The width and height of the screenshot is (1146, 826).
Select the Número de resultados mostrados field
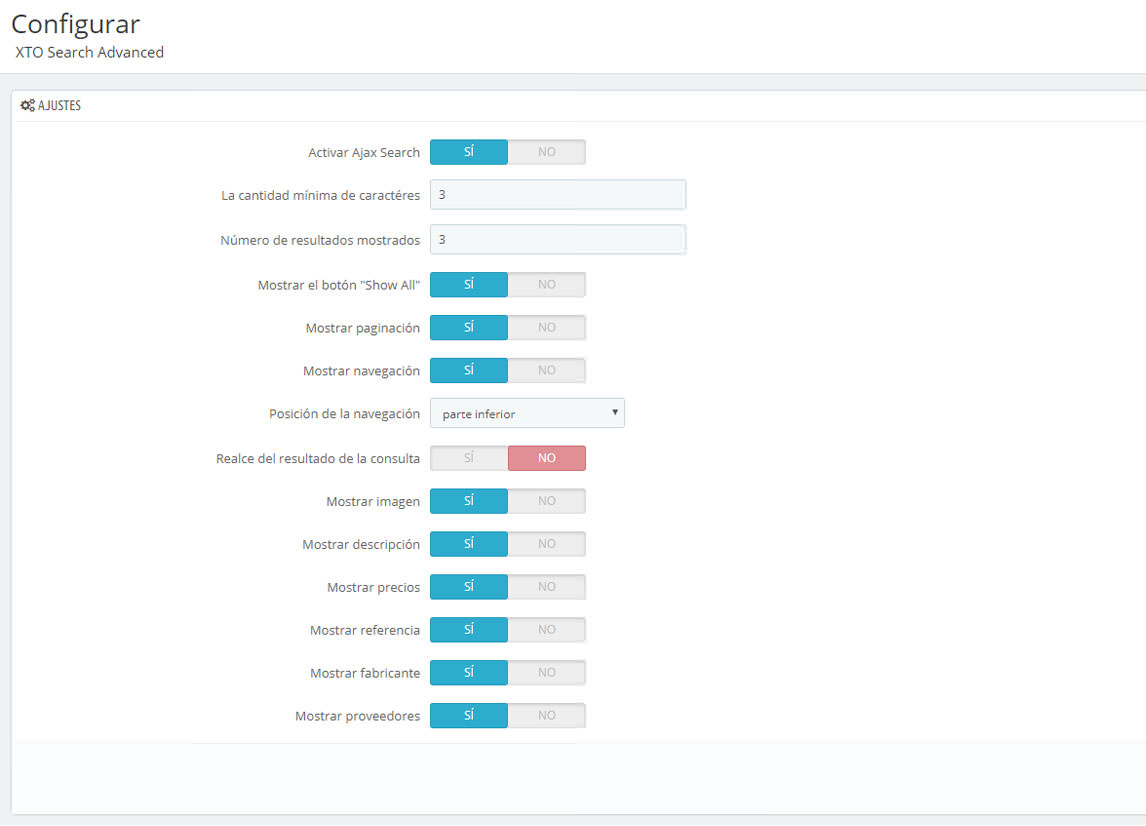[557, 239]
